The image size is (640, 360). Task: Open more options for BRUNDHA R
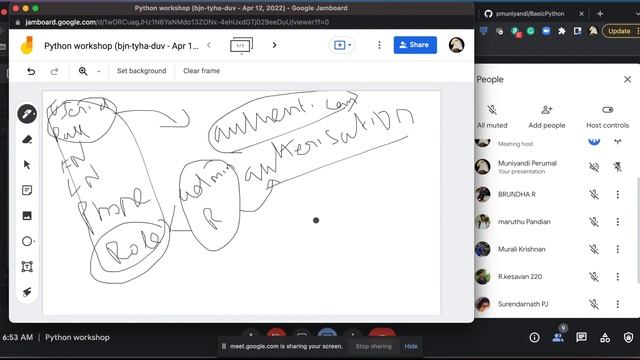point(618,194)
